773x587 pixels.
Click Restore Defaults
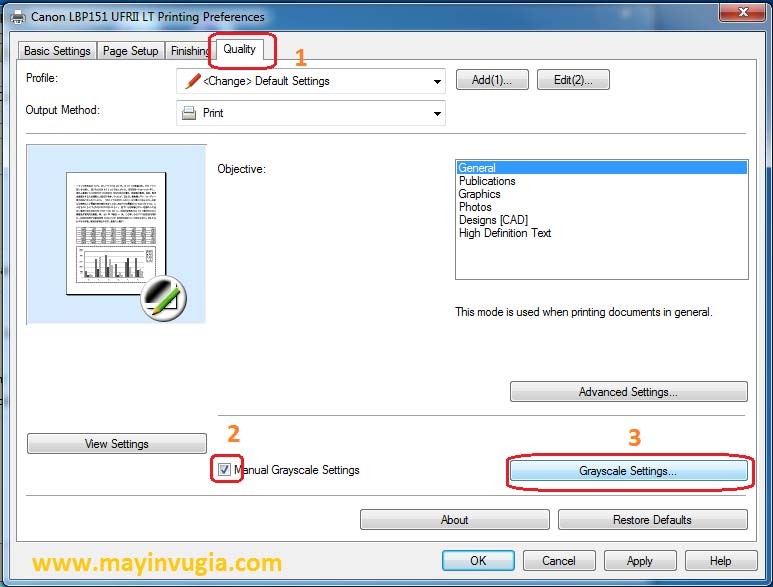653,519
